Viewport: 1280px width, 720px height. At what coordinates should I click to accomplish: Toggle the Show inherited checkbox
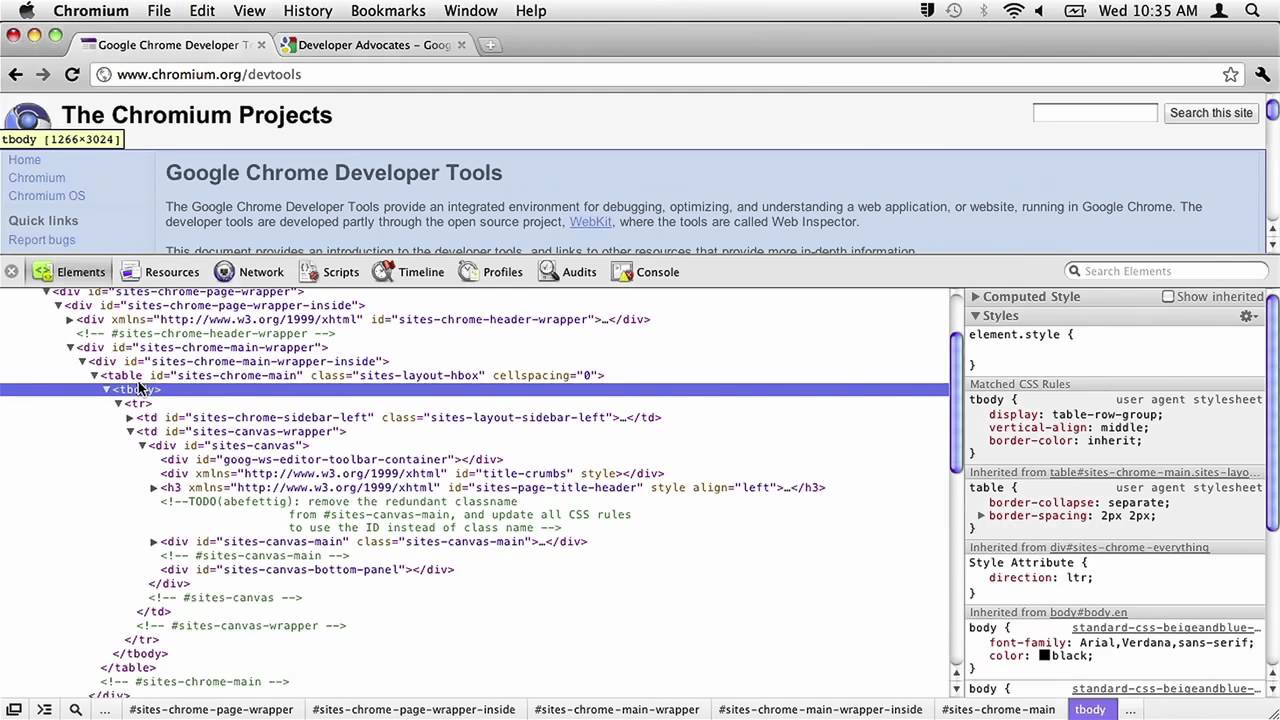pos(1168,297)
